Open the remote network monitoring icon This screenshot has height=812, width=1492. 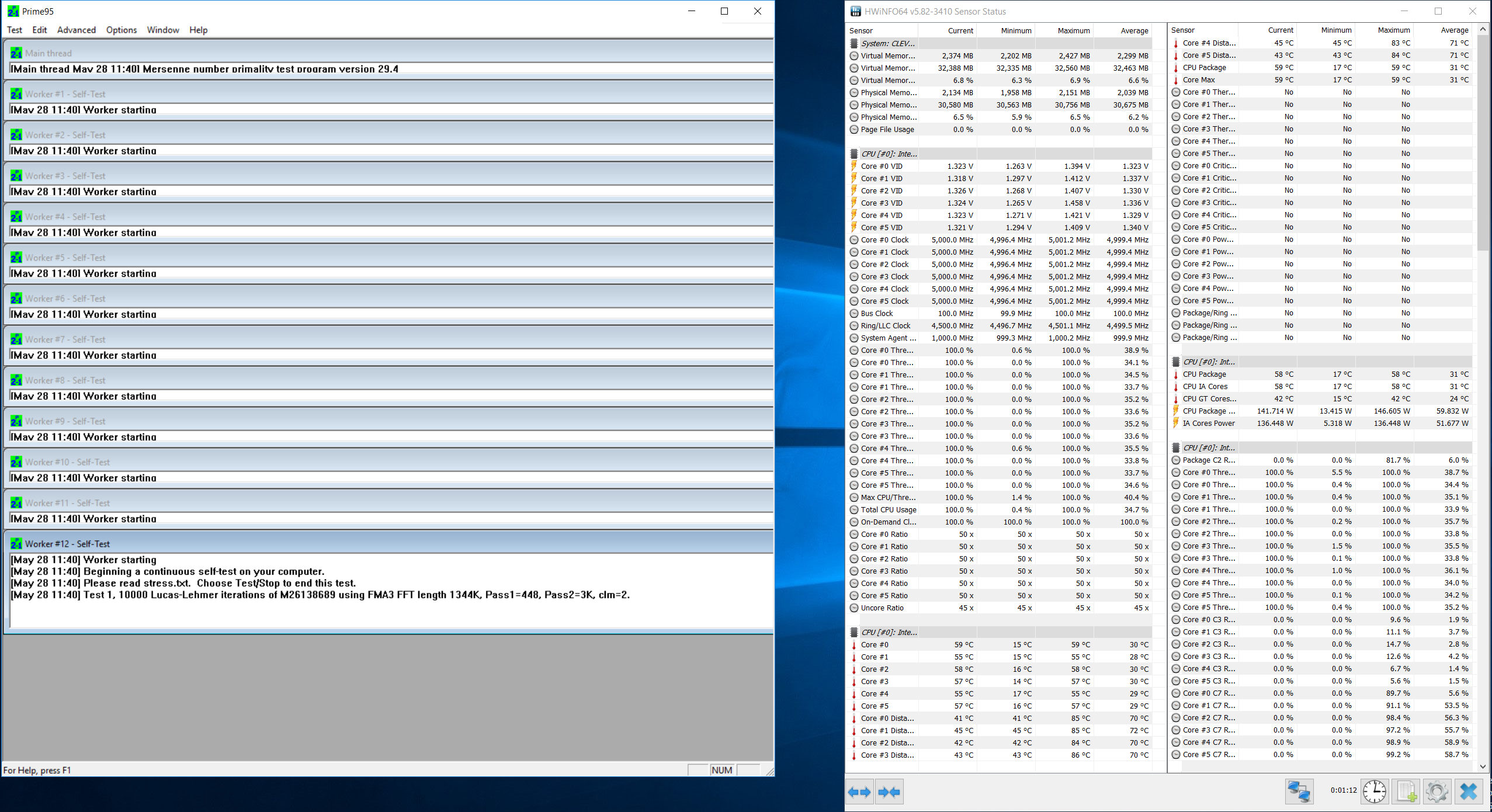(x=1299, y=792)
